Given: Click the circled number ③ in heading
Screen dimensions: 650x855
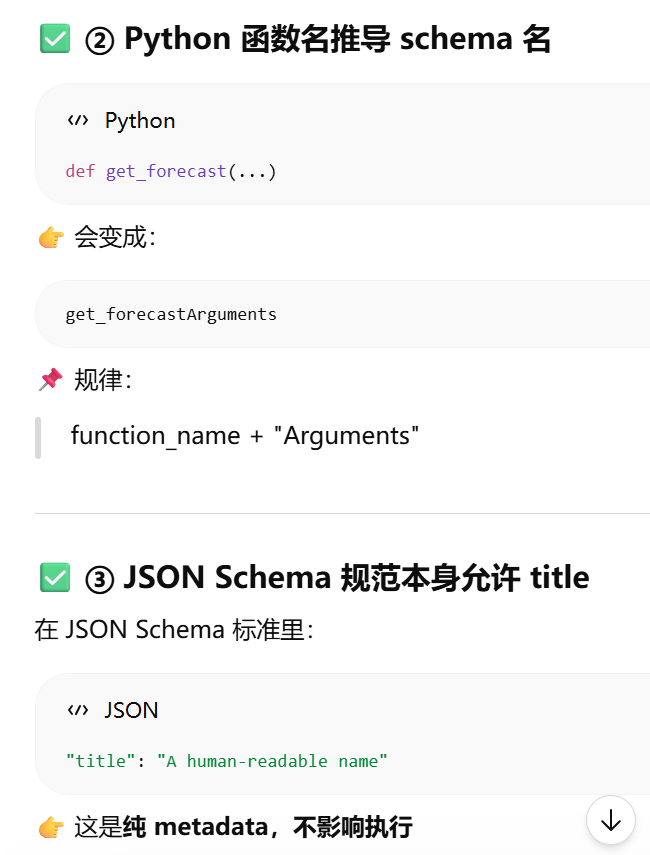Looking at the screenshot, I should [x=100, y=579].
